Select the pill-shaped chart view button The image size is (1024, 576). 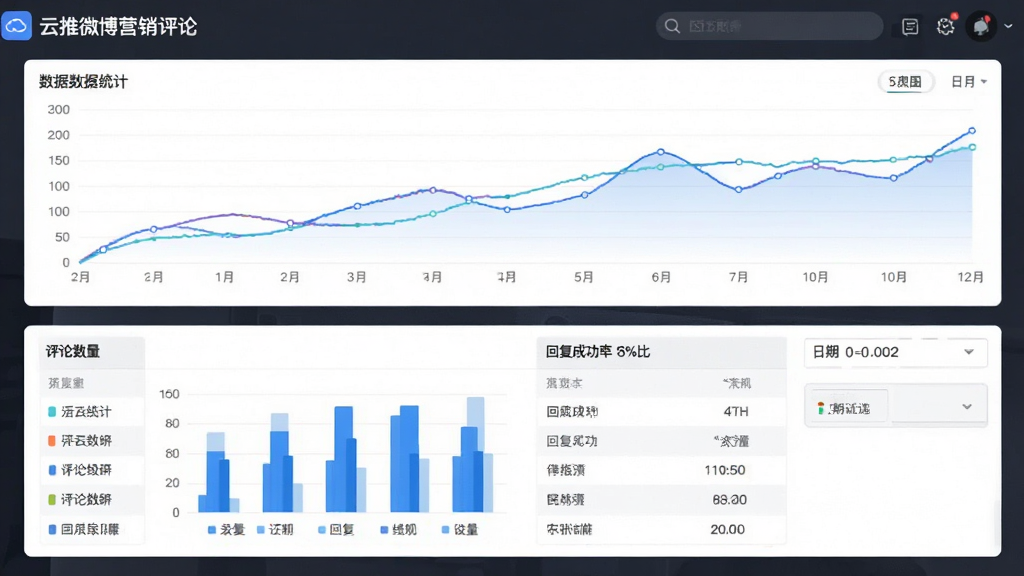[905, 82]
